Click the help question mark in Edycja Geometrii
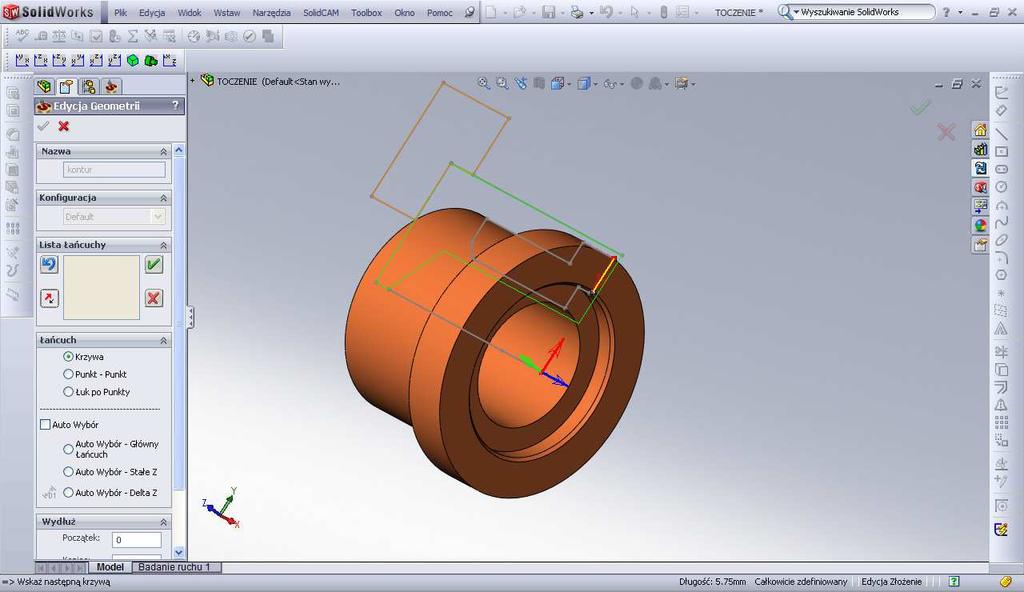This screenshot has width=1024, height=592. click(x=175, y=105)
